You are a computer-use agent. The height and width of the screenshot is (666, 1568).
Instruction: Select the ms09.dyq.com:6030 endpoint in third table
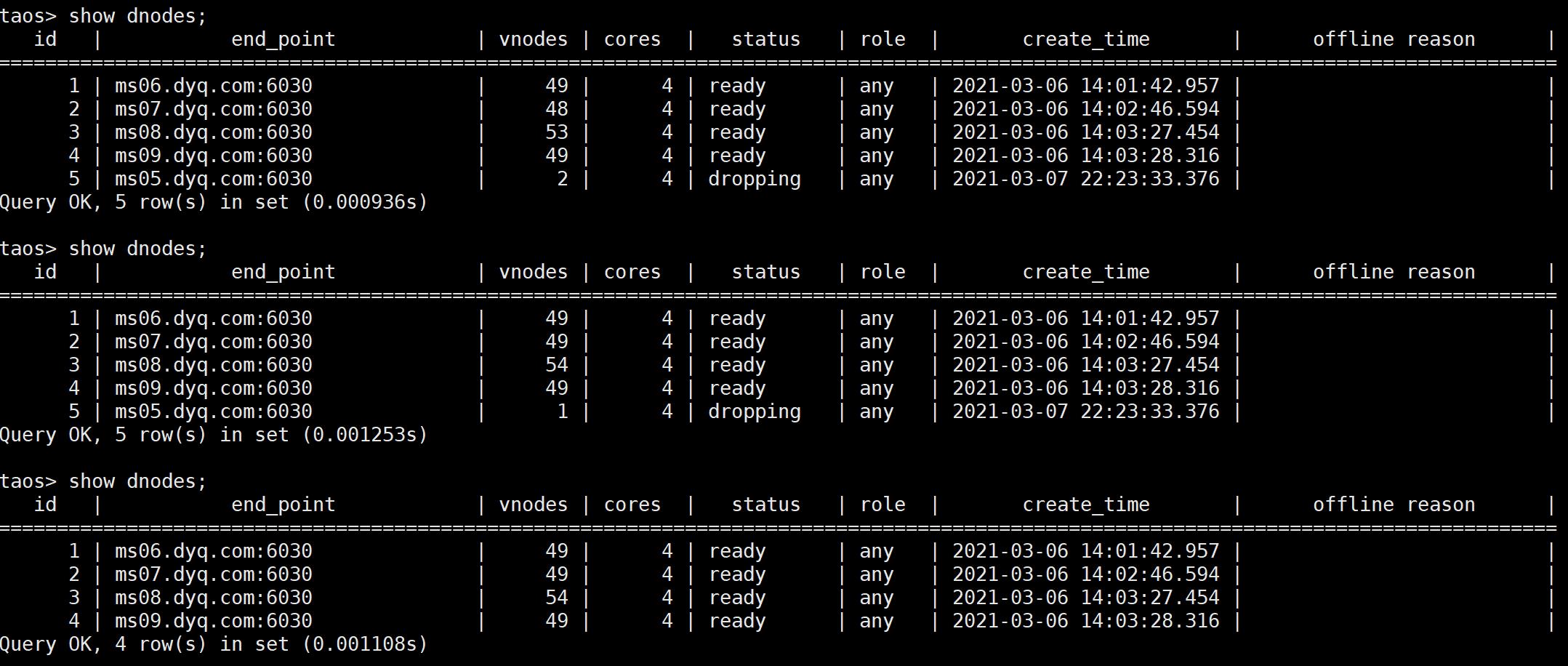tap(212, 620)
